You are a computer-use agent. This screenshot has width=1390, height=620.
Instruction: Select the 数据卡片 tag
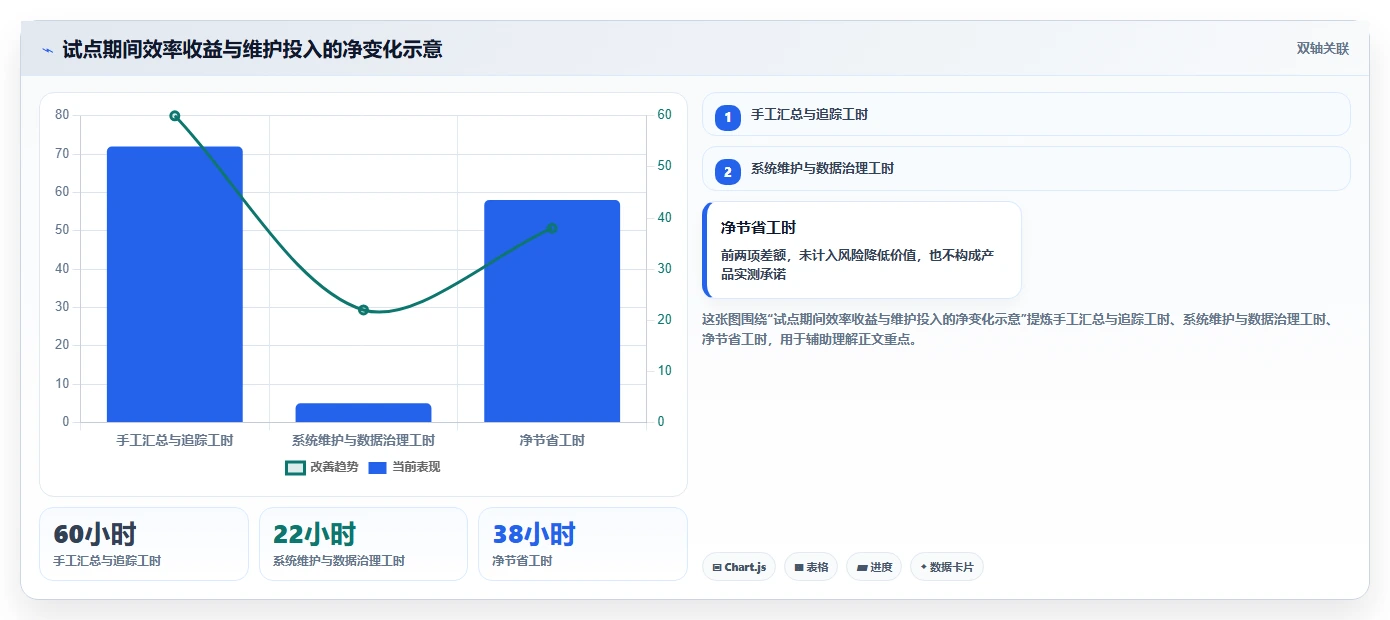pos(947,567)
